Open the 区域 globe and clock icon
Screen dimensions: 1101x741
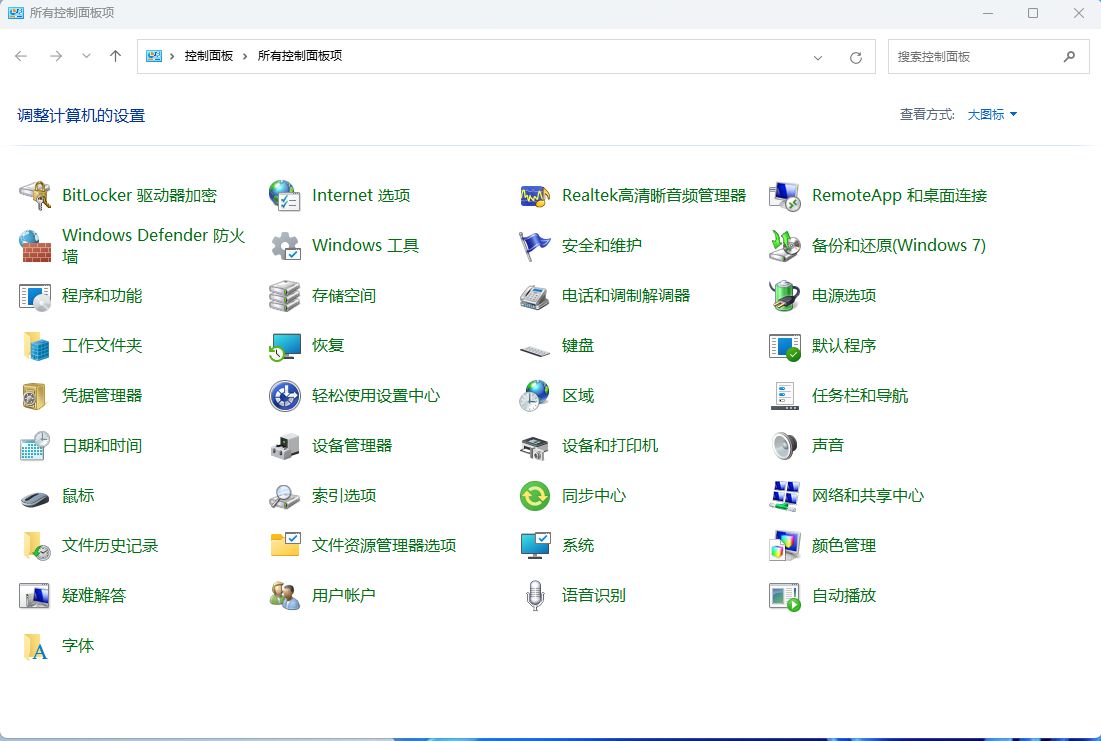(x=535, y=395)
